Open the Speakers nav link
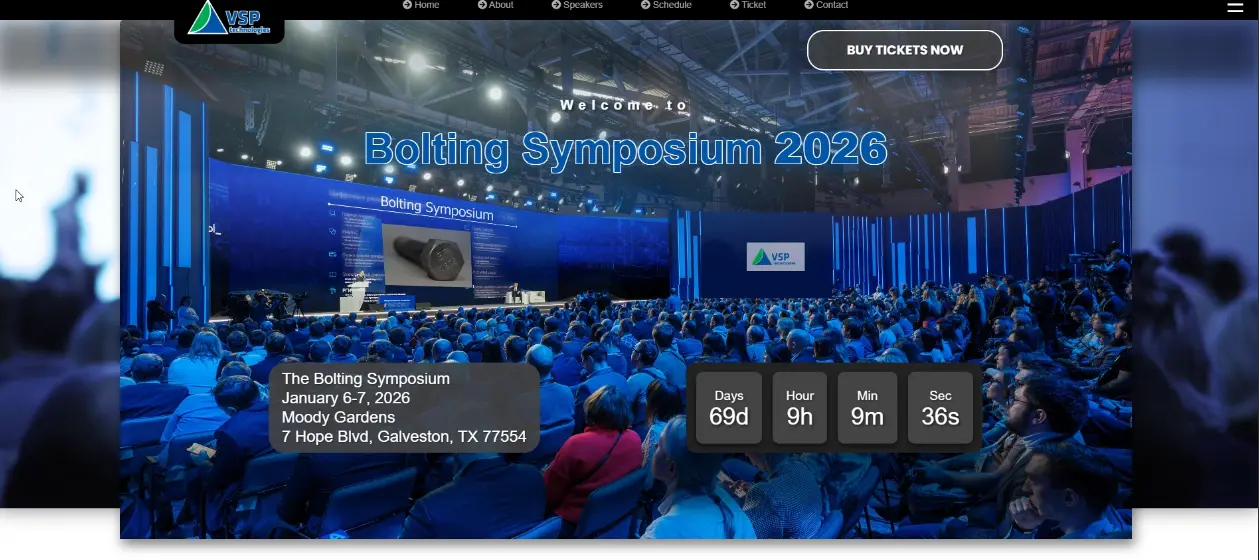 577,5
